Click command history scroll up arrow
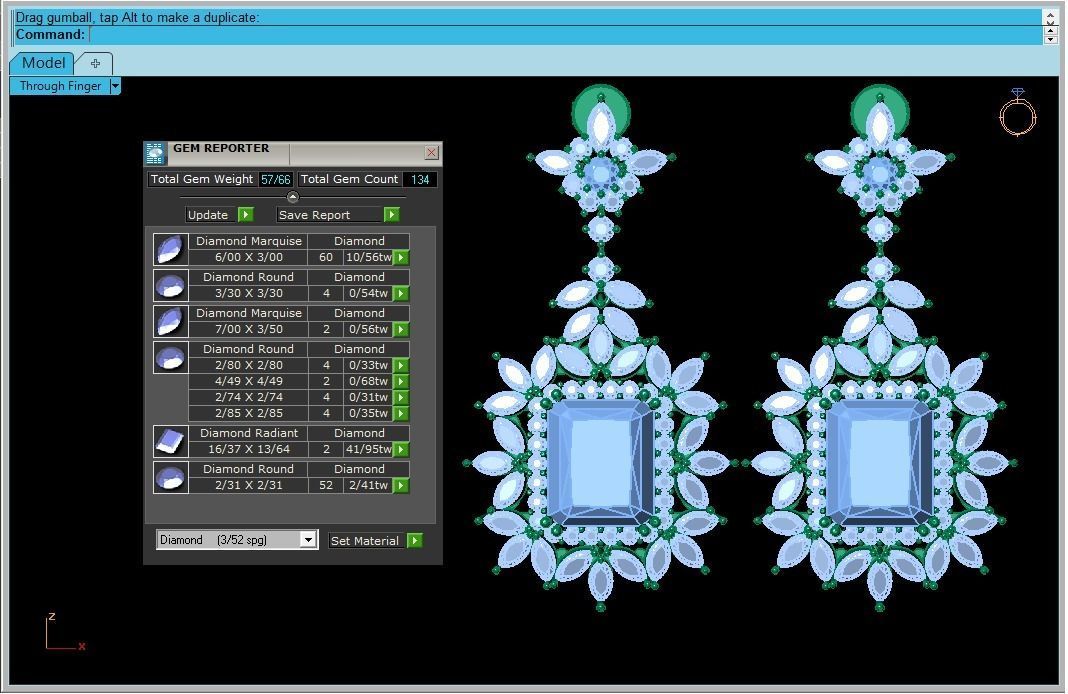This screenshot has width=1068, height=694. (x=1051, y=15)
